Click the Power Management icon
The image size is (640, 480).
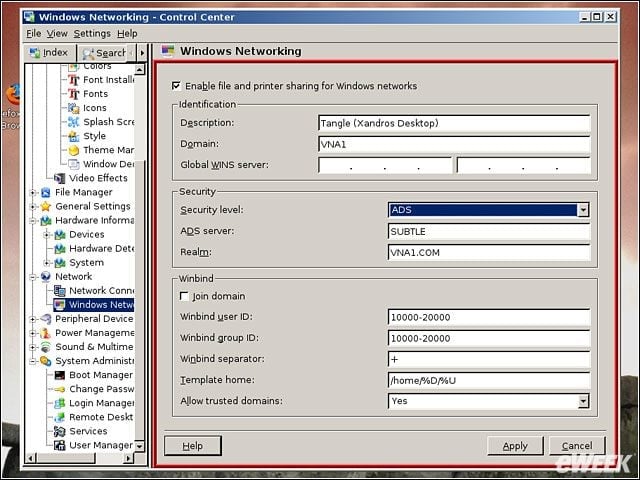(46, 333)
